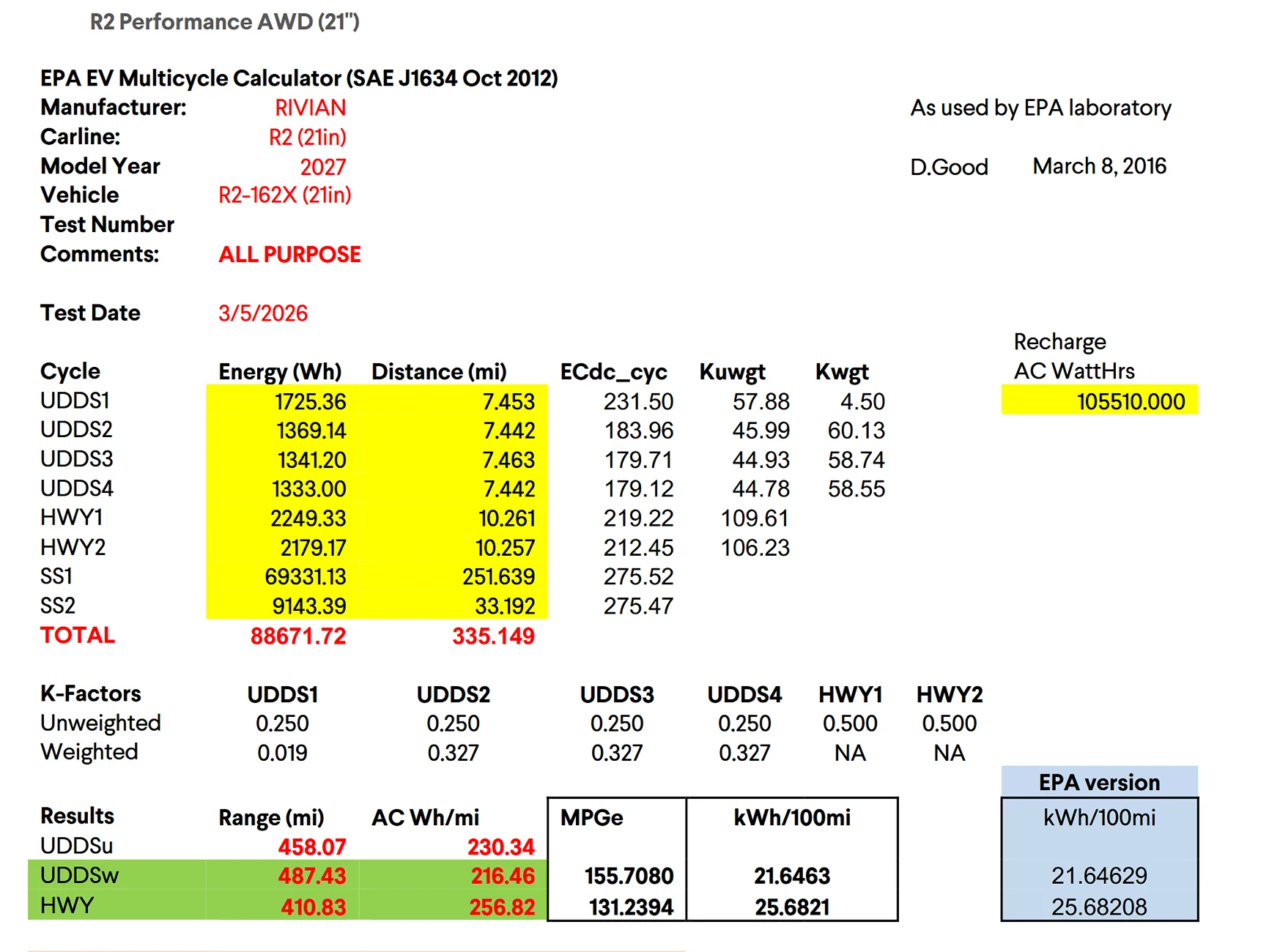Select the HWY range 410.83
1269x952 pixels.
click(313, 907)
